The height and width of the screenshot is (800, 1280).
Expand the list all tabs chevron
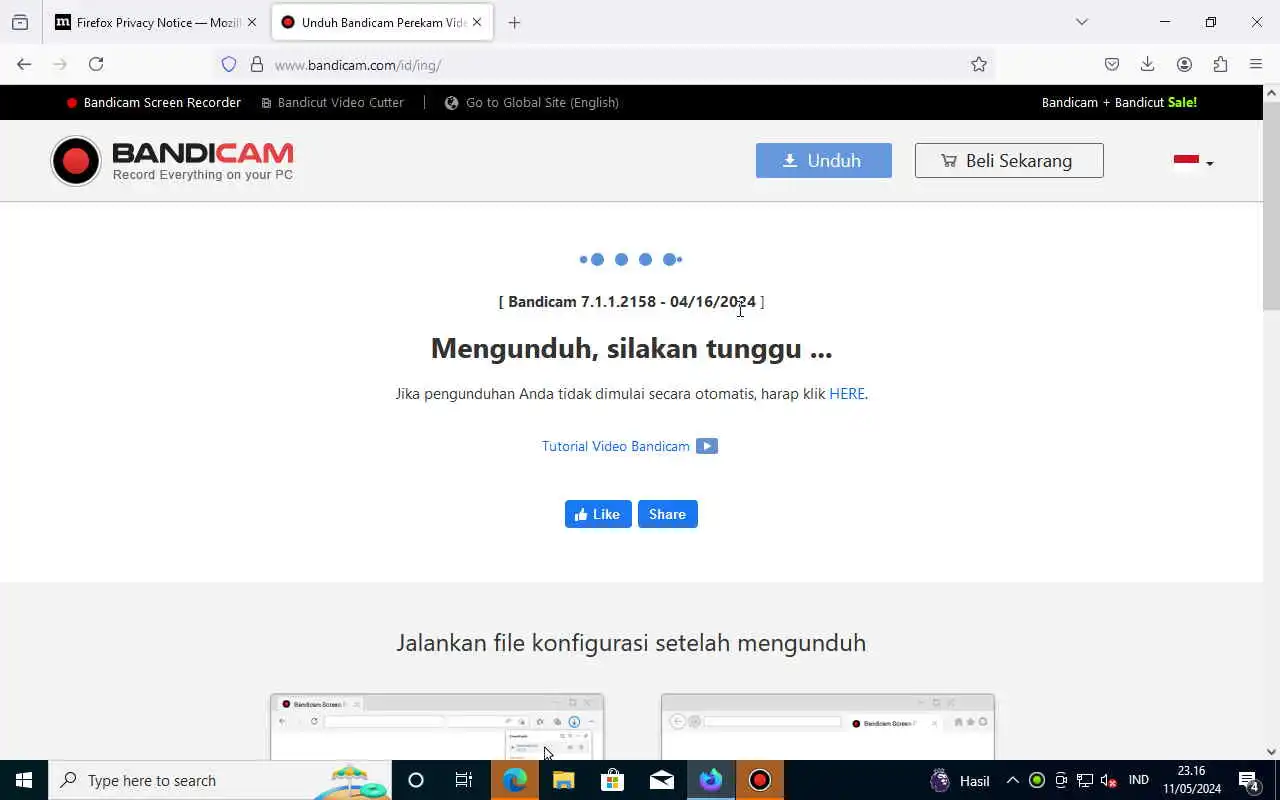(x=1081, y=22)
